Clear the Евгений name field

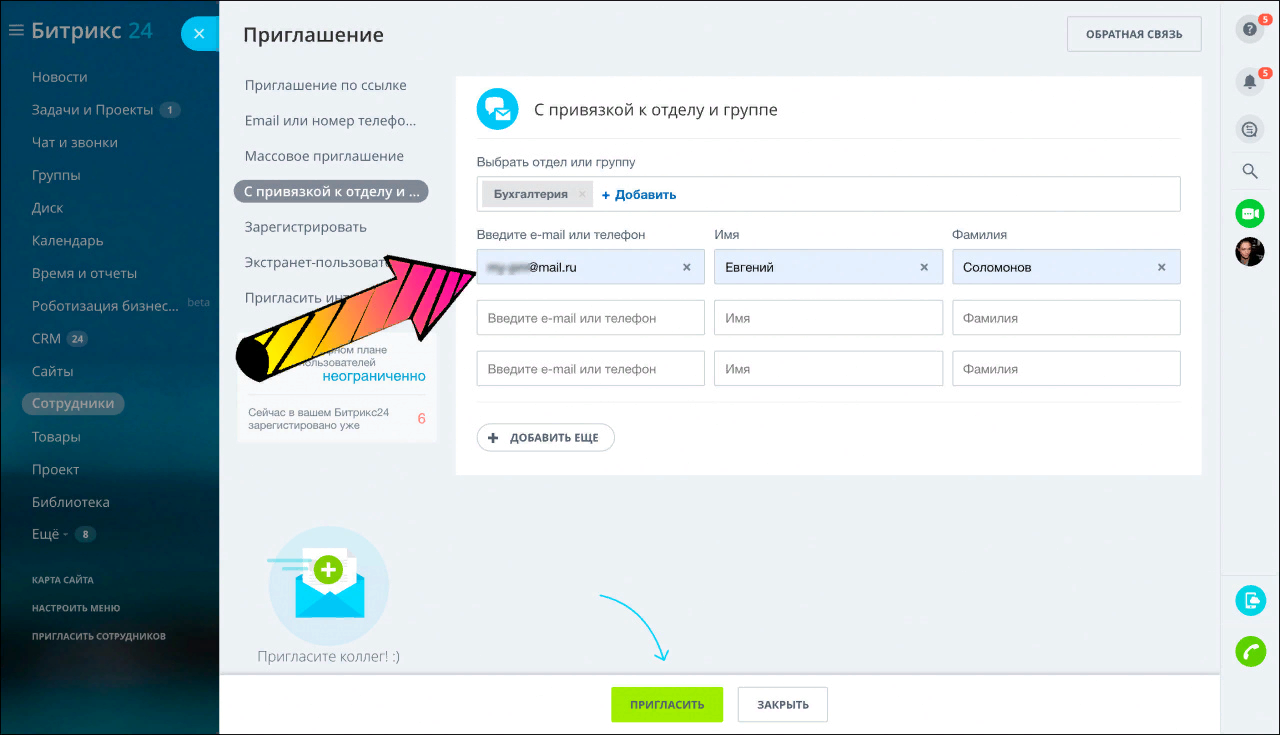point(924,267)
